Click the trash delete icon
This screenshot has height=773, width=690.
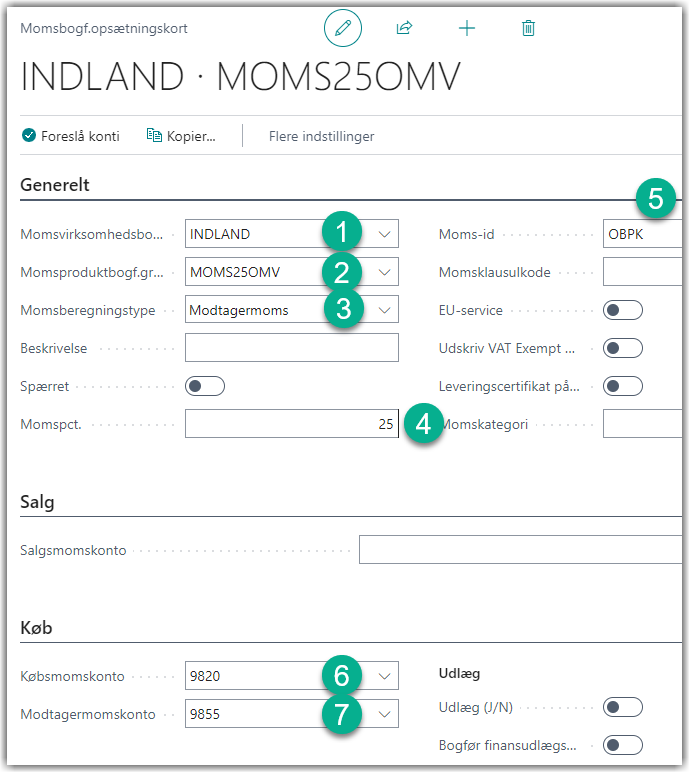click(528, 28)
